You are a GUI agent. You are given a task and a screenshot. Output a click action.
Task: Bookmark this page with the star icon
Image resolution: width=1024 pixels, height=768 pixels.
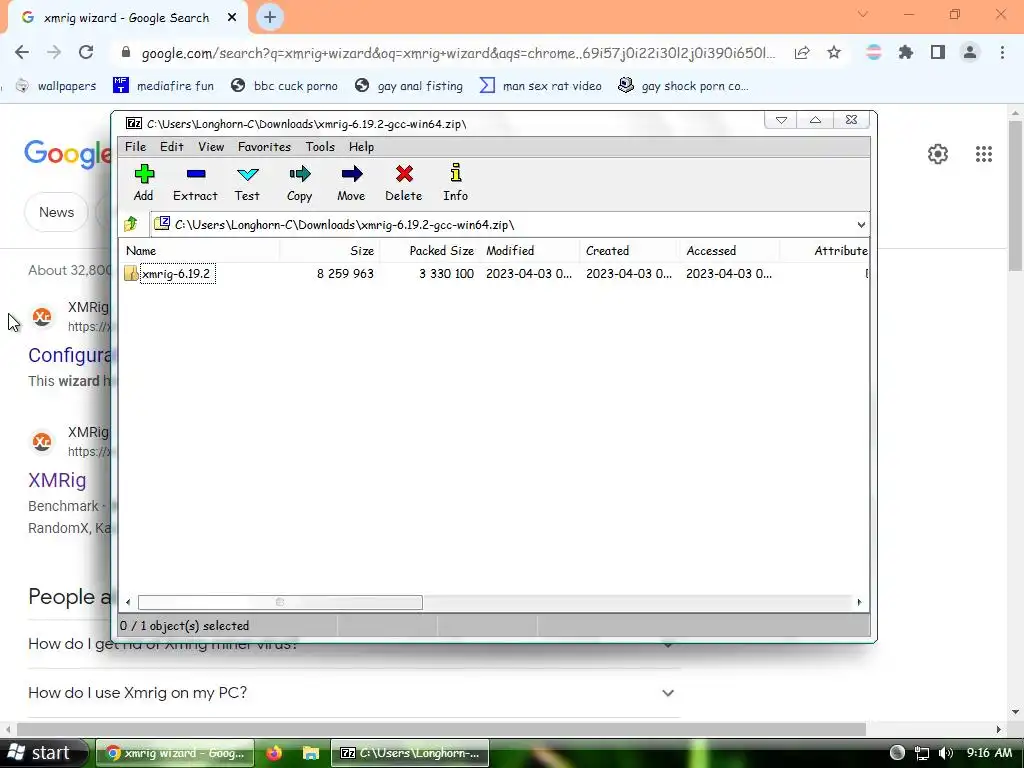coord(834,53)
